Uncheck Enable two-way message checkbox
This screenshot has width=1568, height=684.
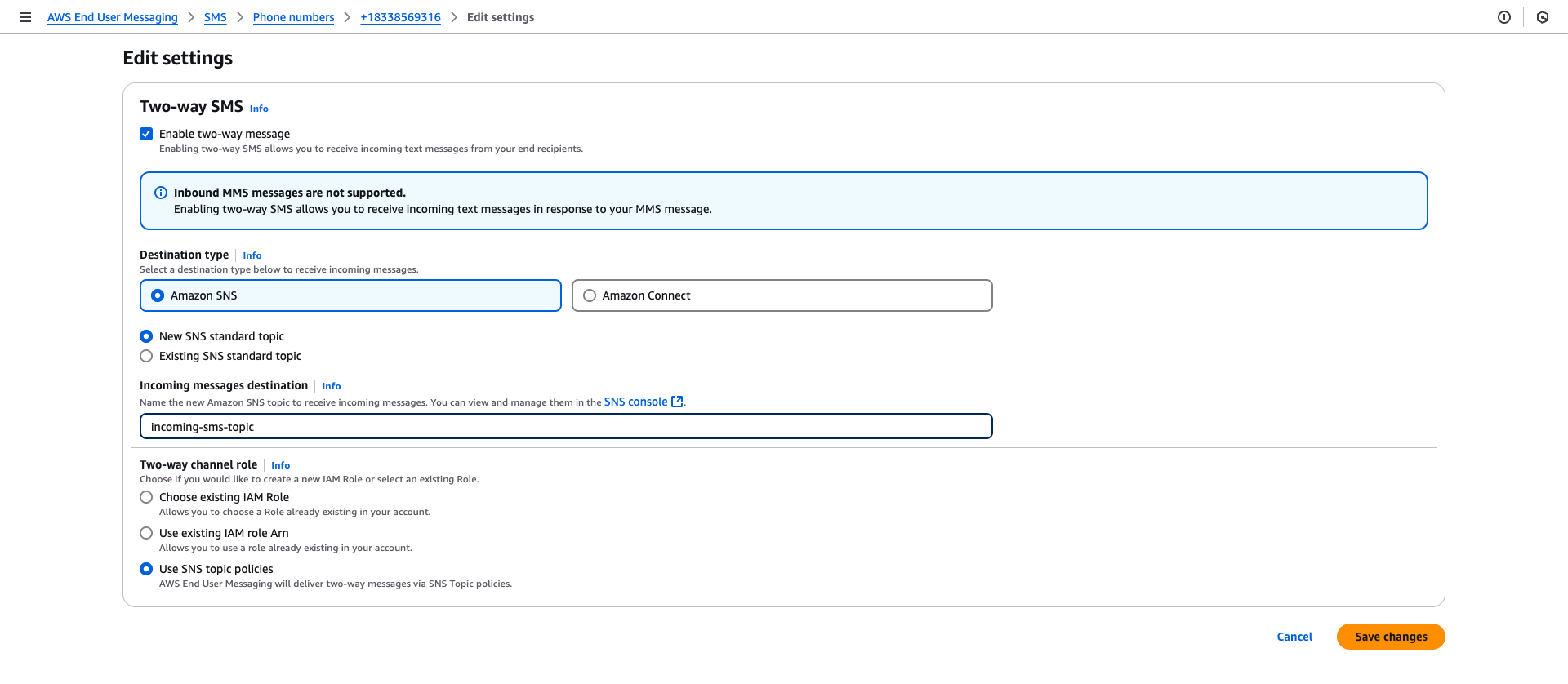click(146, 134)
